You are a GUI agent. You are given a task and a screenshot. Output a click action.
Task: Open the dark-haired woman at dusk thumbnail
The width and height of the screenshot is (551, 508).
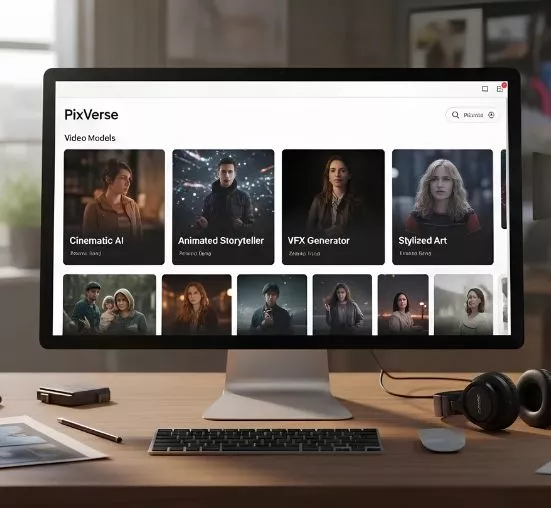coord(403,305)
